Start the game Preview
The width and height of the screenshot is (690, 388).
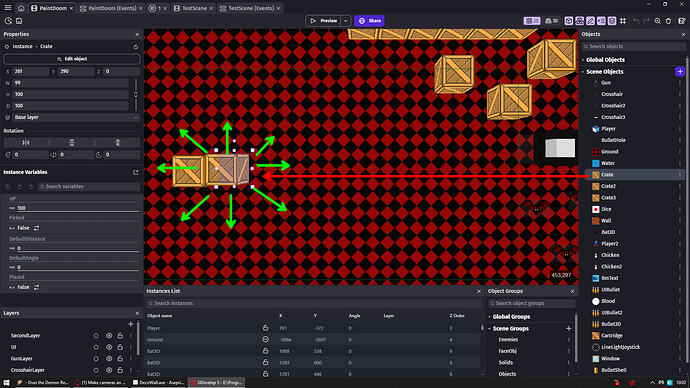[x=323, y=21]
